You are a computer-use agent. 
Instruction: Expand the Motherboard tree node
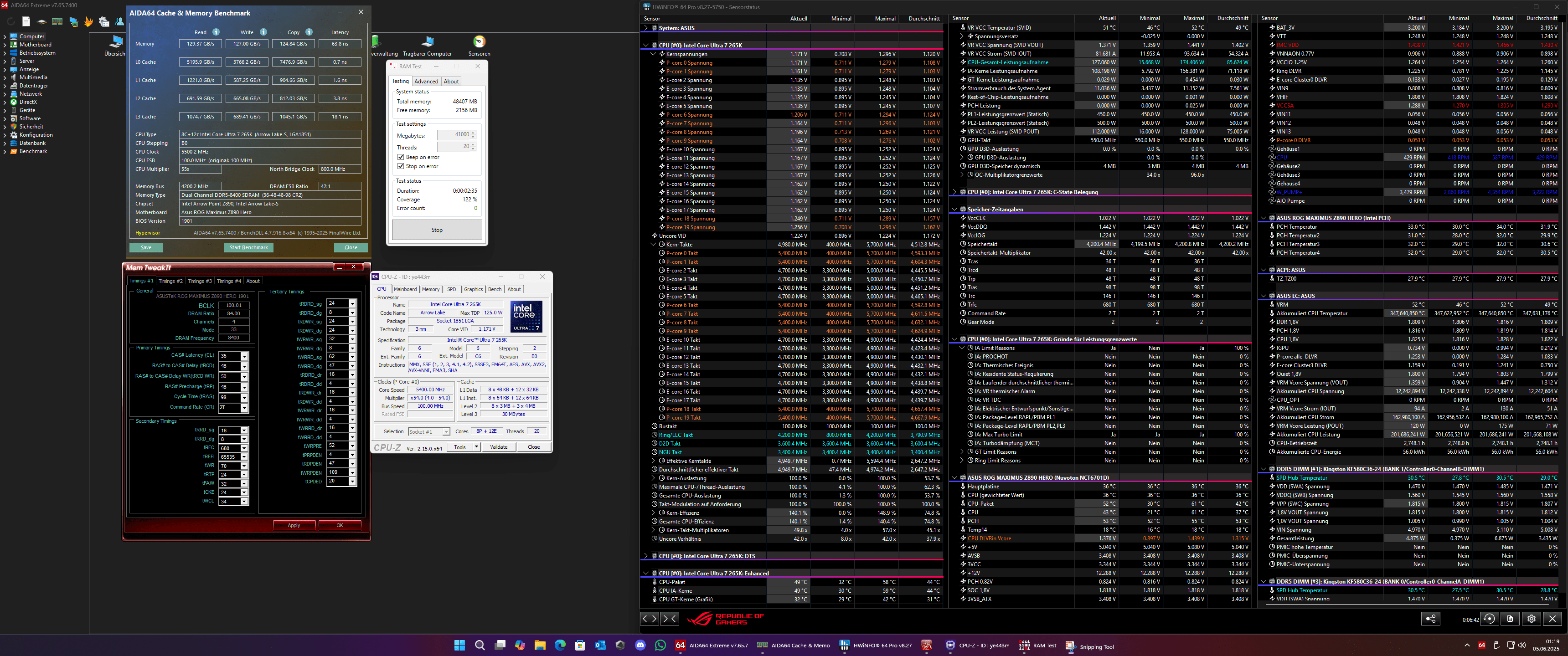[5, 45]
